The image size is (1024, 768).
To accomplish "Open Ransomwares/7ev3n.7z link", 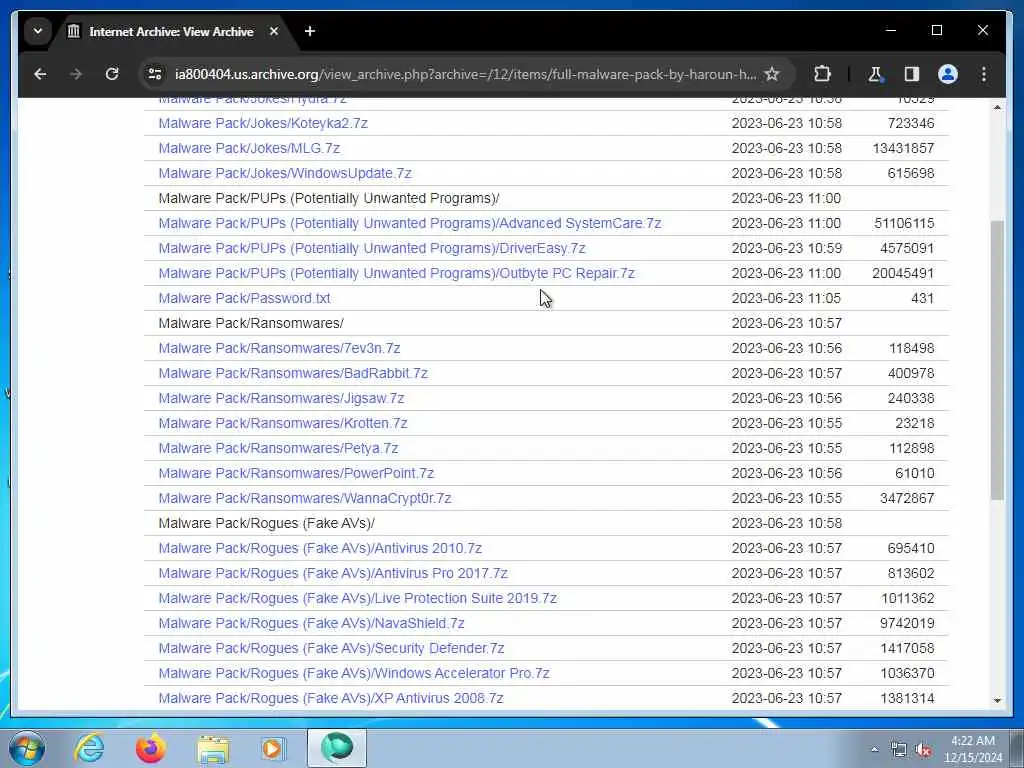I will (280, 348).
